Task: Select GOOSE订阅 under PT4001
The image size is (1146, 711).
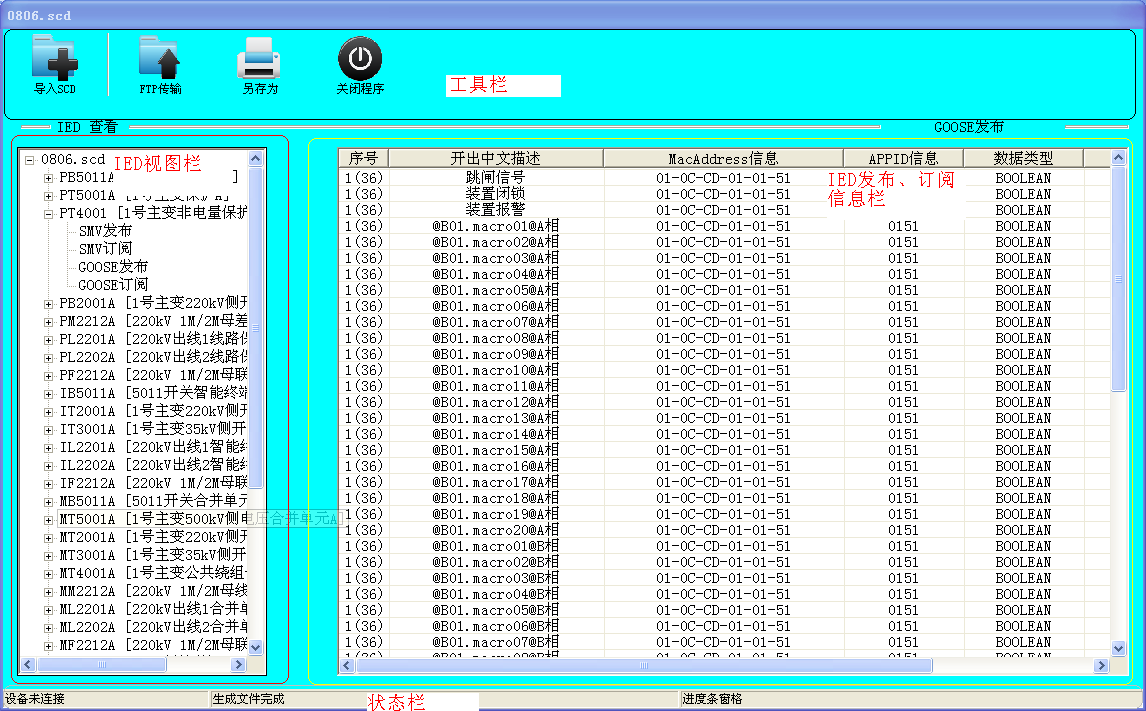Action: point(113,285)
